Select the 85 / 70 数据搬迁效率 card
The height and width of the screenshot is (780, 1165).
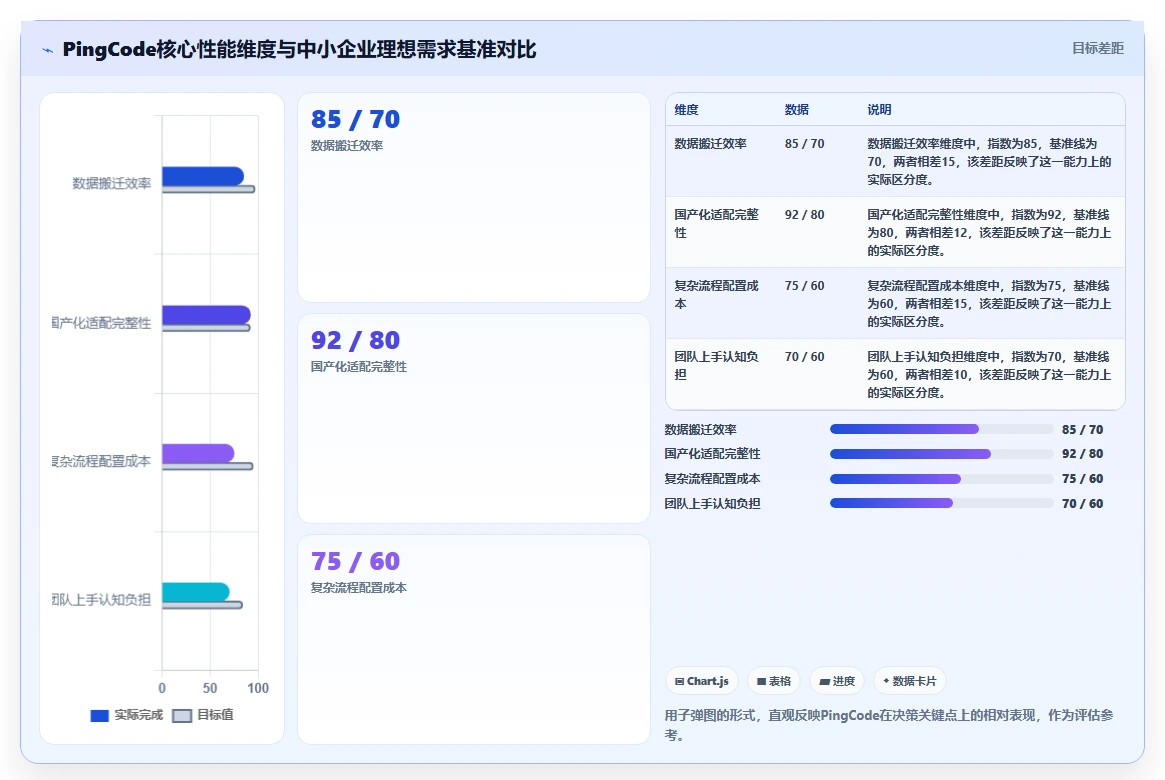[x=474, y=198]
